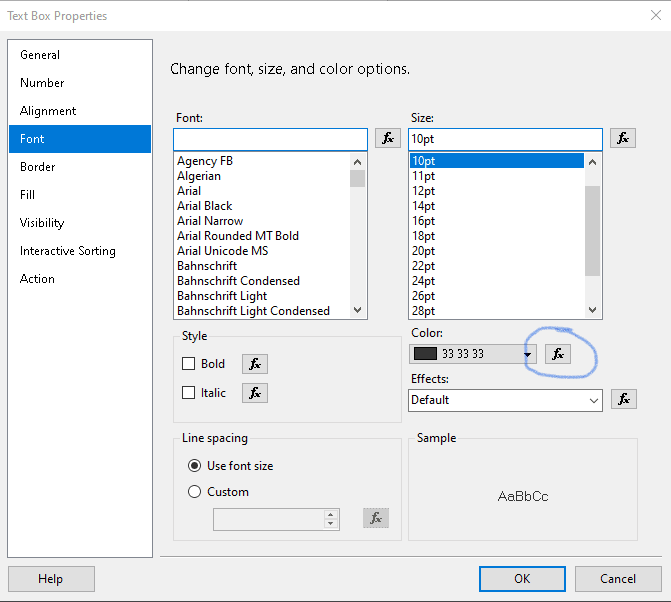The image size is (671, 602).
Task: Switch to the Border page
Action: tap(38, 167)
